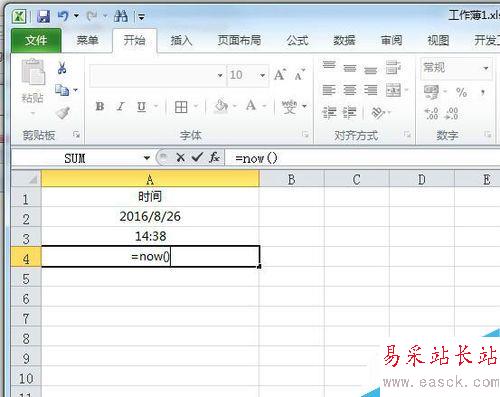Toggle Bold formatting
This screenshot has width=500, height=397.
point(100,107)
